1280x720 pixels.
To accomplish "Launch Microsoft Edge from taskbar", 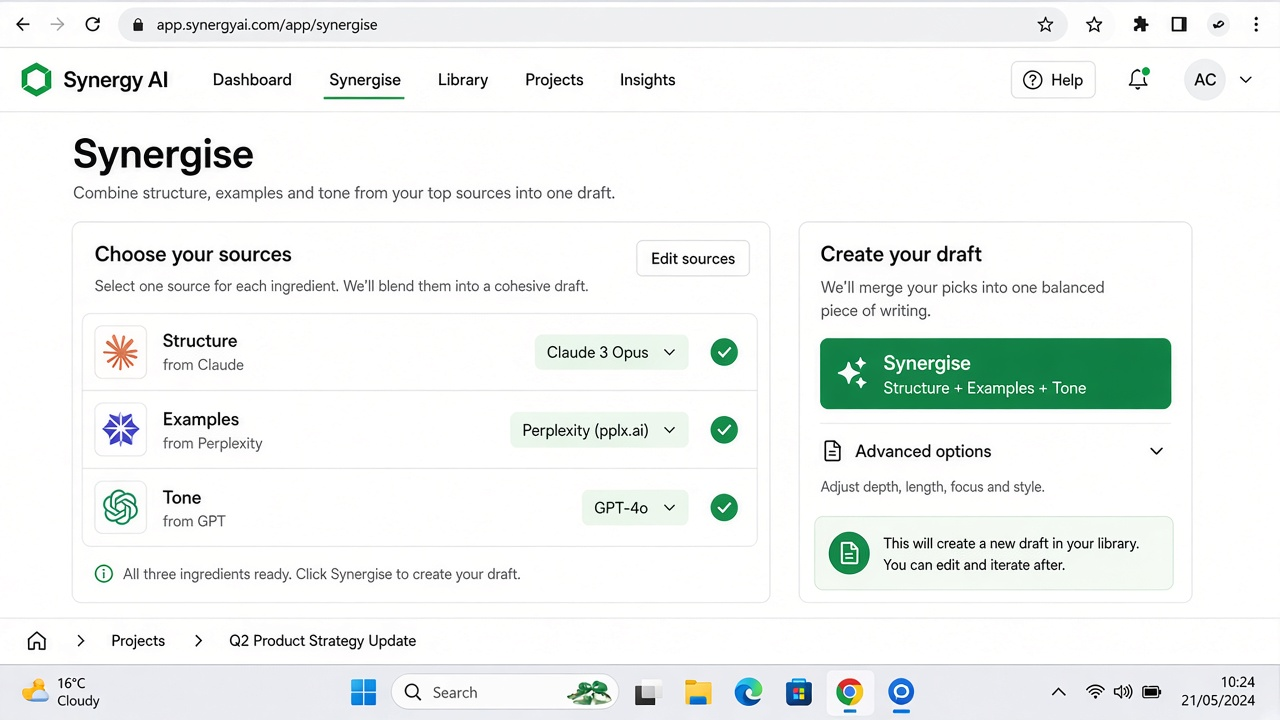I will pyautogui.click(x=748, y=692).
